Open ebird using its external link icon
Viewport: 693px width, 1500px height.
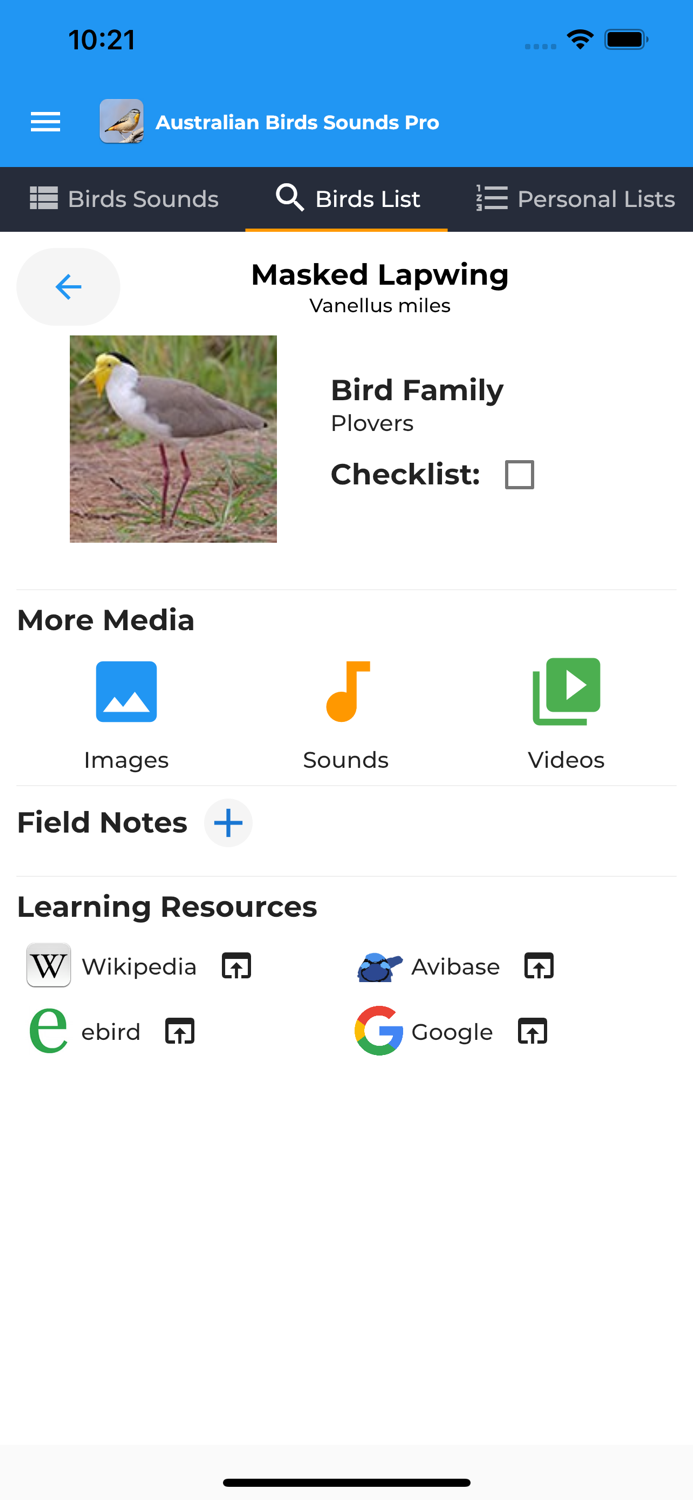pos(179,1031)
